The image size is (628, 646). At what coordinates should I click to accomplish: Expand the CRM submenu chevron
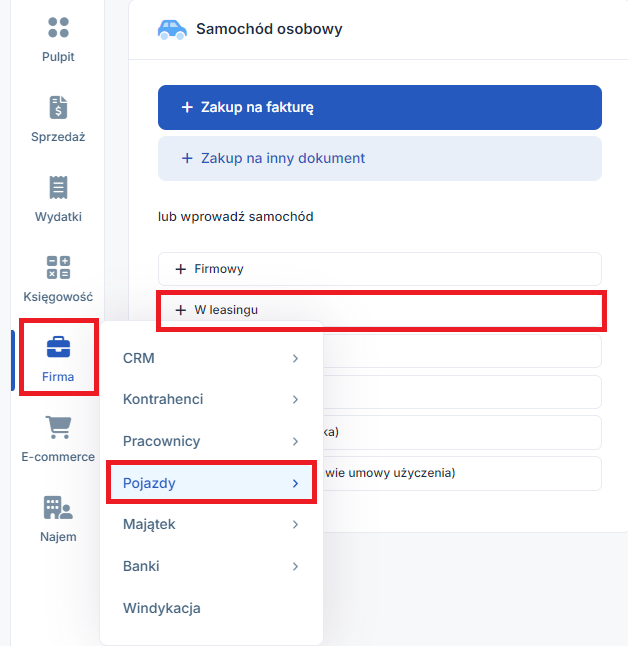point(295,358)
